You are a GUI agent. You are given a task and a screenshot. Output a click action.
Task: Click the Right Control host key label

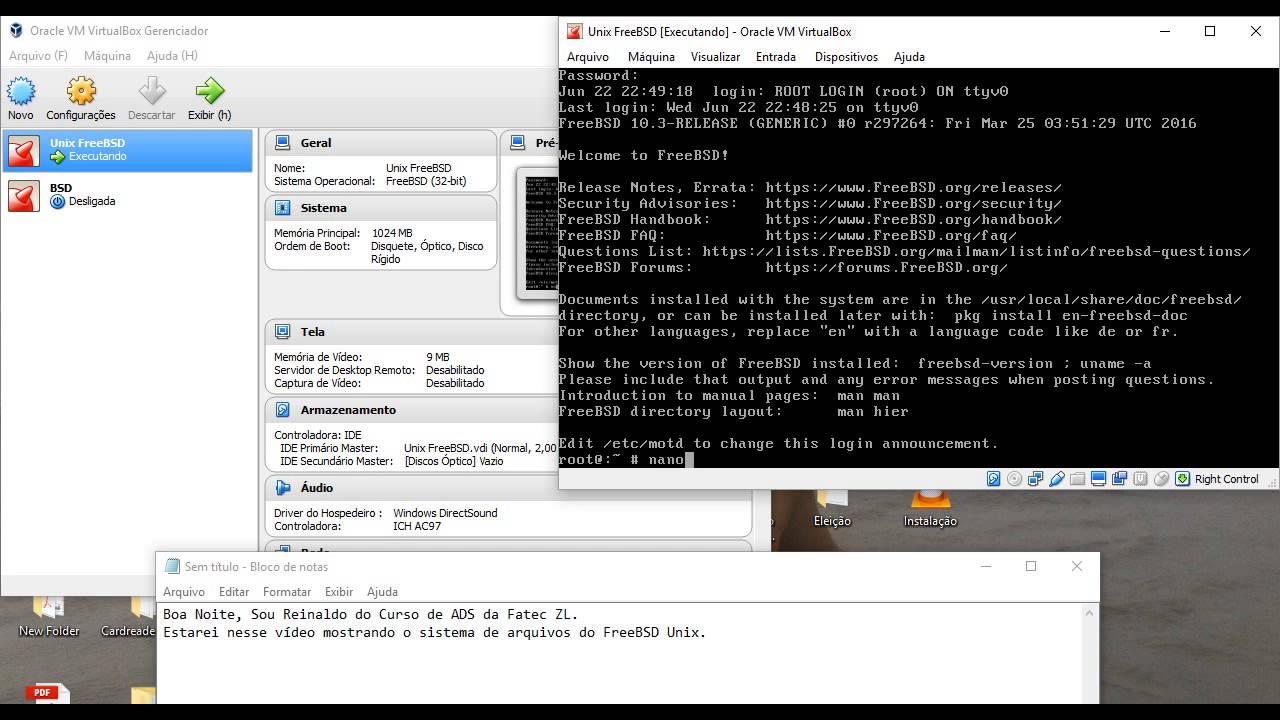pos(1226,479)
